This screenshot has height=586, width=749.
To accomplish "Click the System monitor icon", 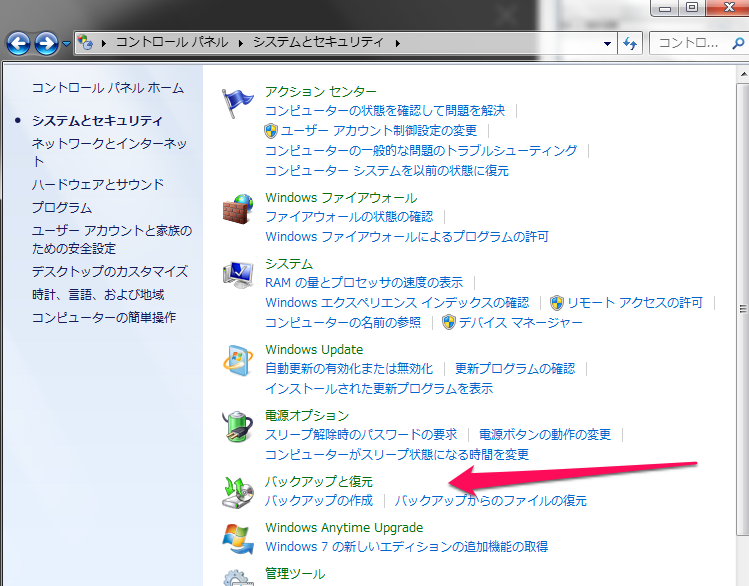I will pos(237,275).
